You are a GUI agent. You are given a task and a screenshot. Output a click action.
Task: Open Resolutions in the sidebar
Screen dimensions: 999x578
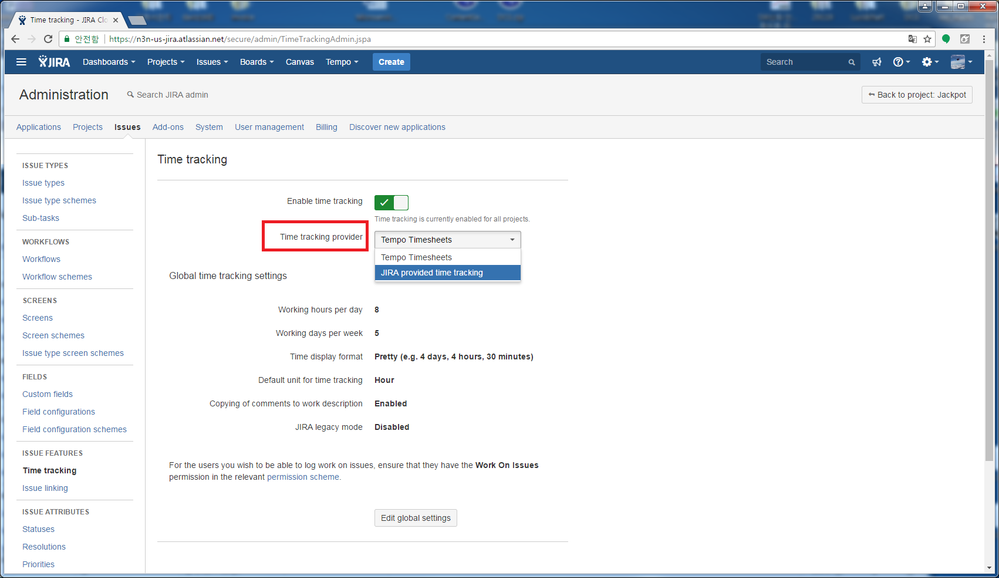coord(44,547)
